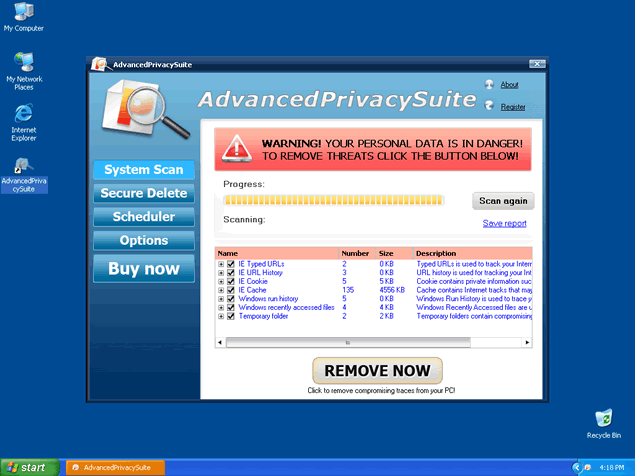Click the About icon

pos(490,85)
